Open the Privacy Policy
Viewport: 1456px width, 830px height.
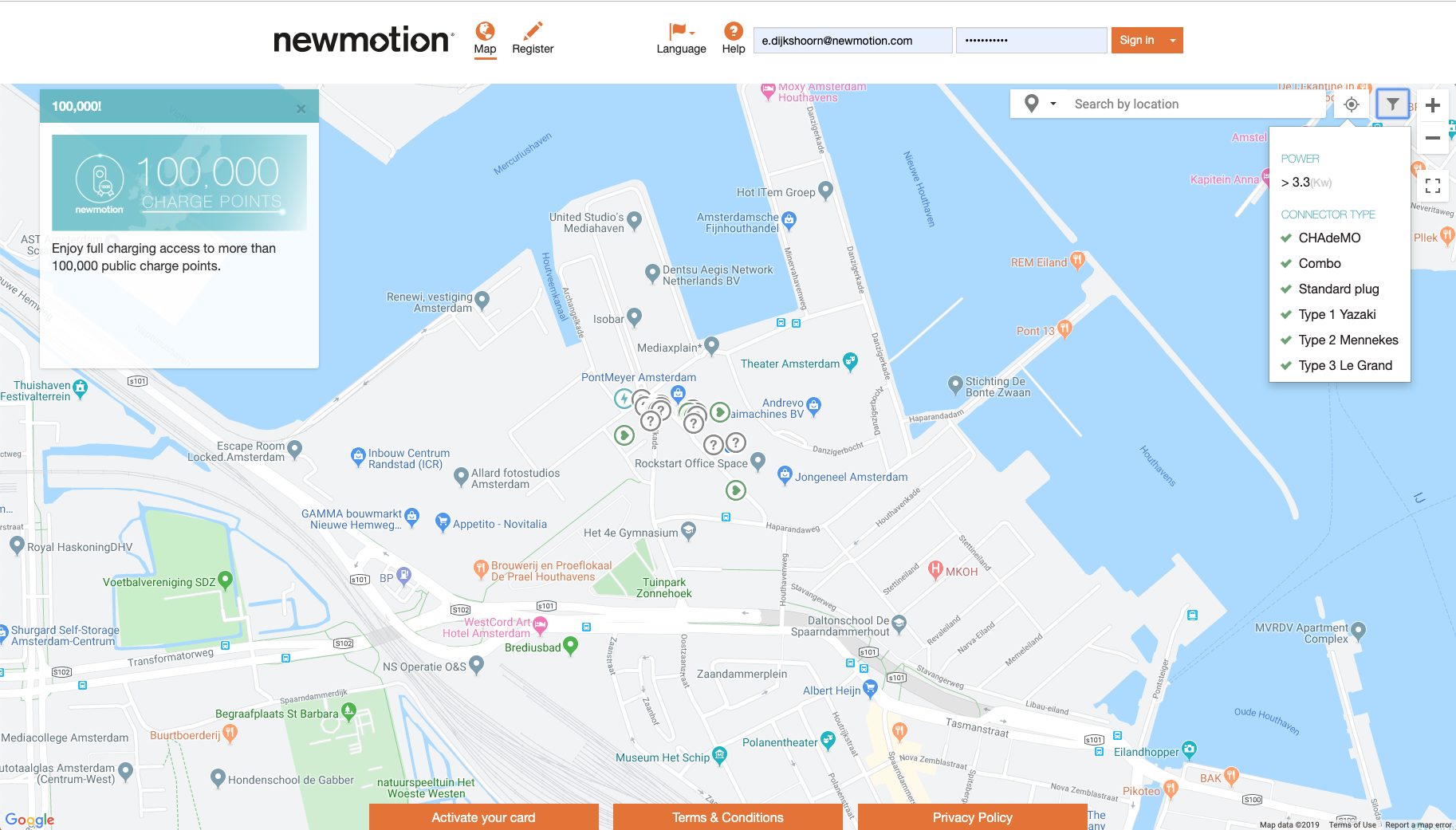point(972,817)
